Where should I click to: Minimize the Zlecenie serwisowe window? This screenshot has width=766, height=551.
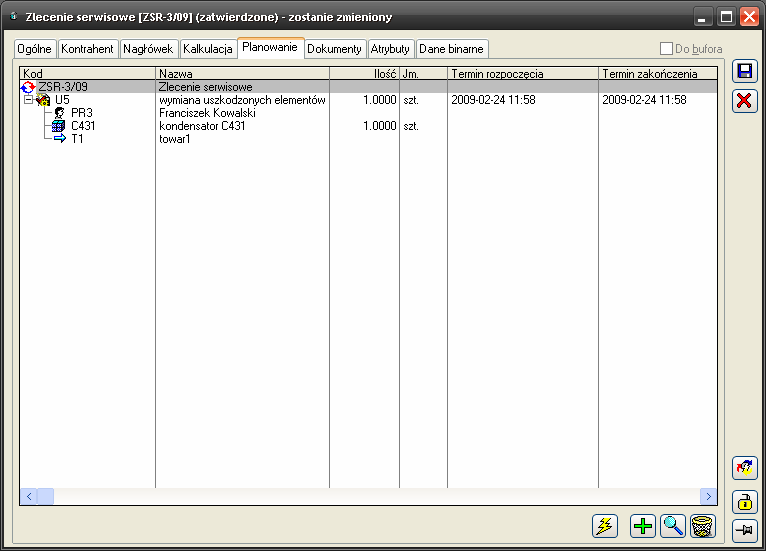pyautogui.click(x=702, y=17)
